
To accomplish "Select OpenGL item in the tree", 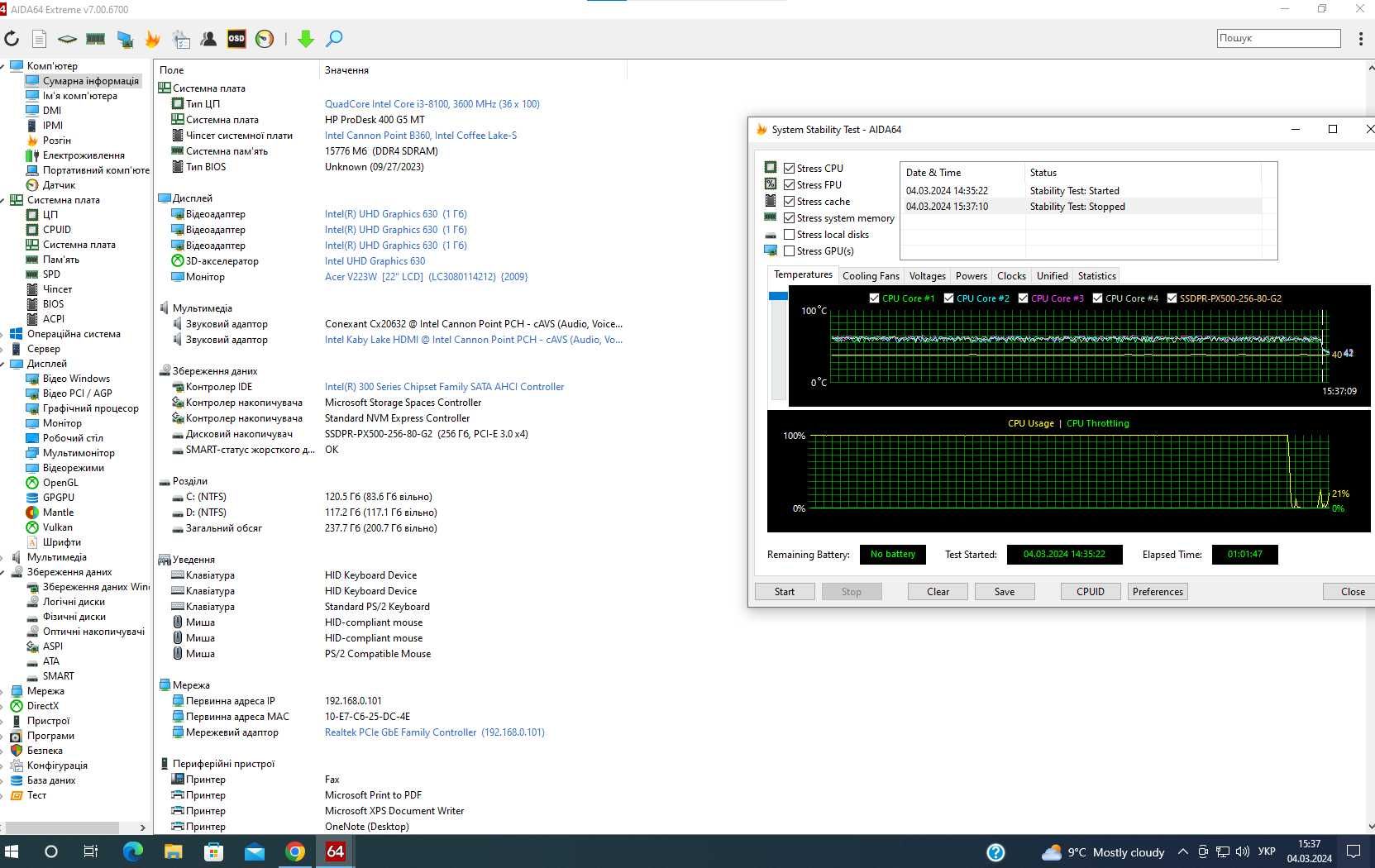I will 60,483.
